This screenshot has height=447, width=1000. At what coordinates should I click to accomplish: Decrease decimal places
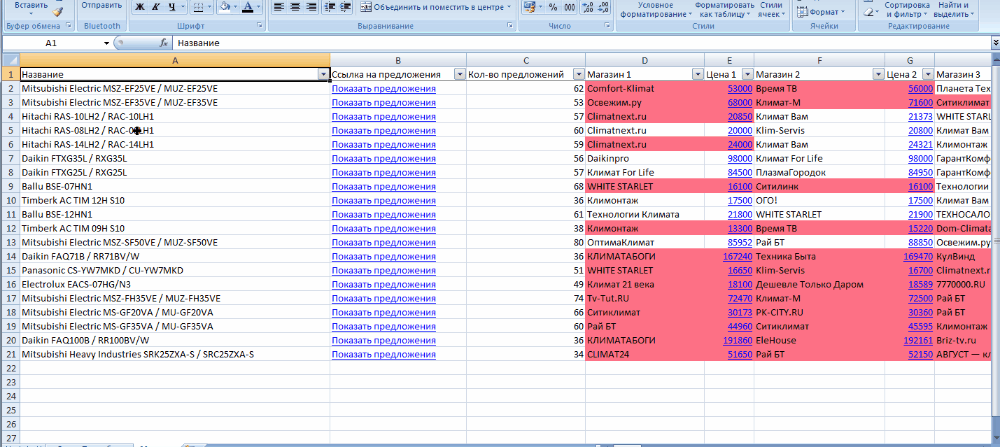coord(602,8)
